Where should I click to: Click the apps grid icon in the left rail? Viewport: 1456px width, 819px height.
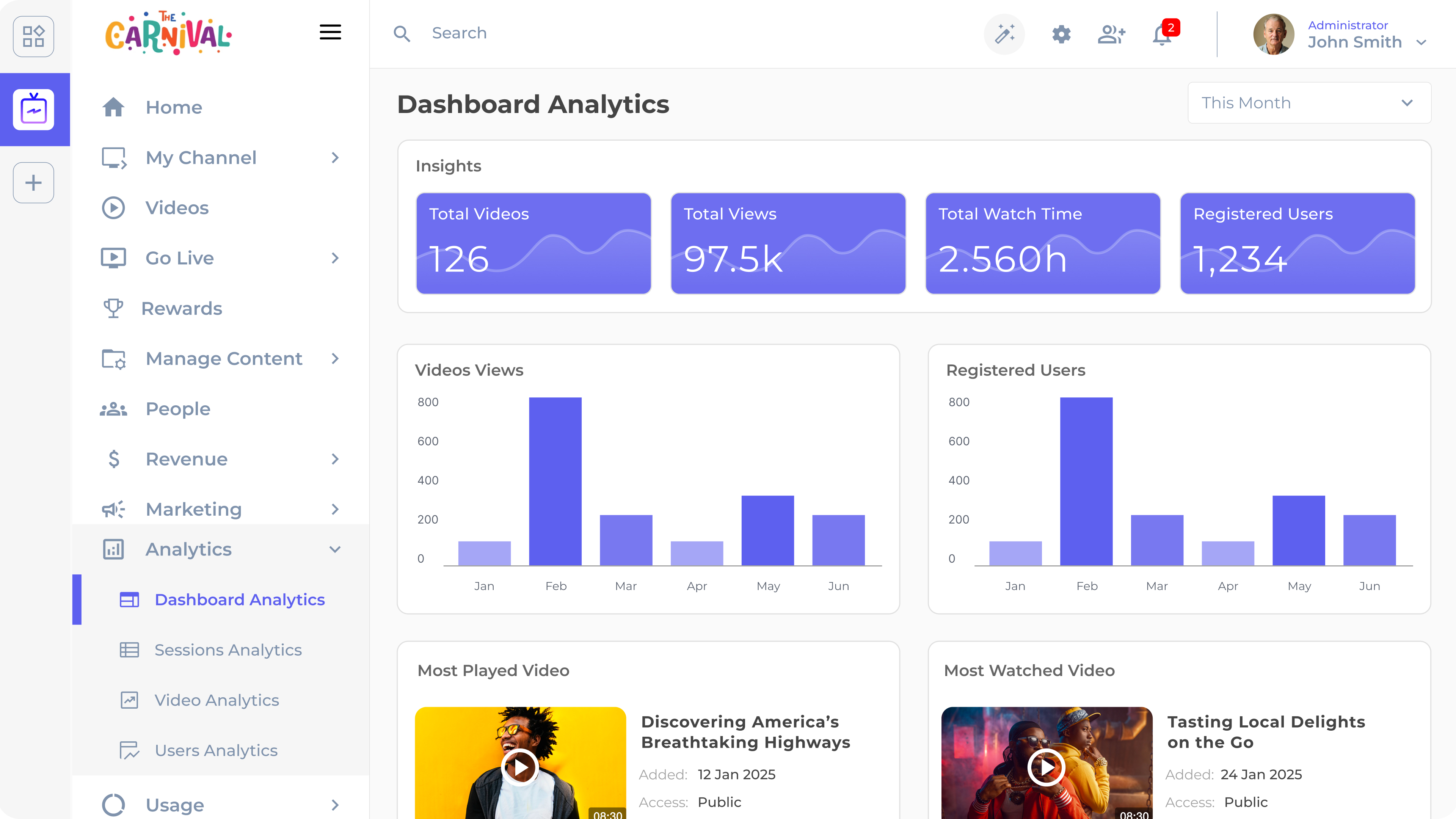33,36
